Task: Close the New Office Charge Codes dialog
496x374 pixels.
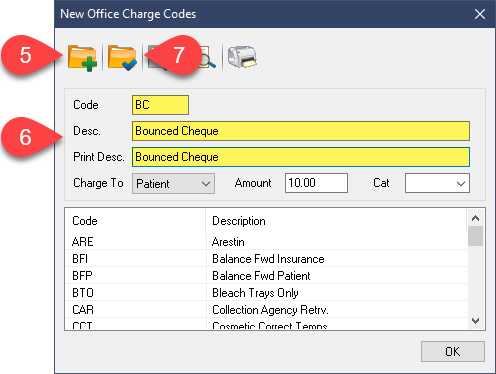Action: [x=480, y=14]
